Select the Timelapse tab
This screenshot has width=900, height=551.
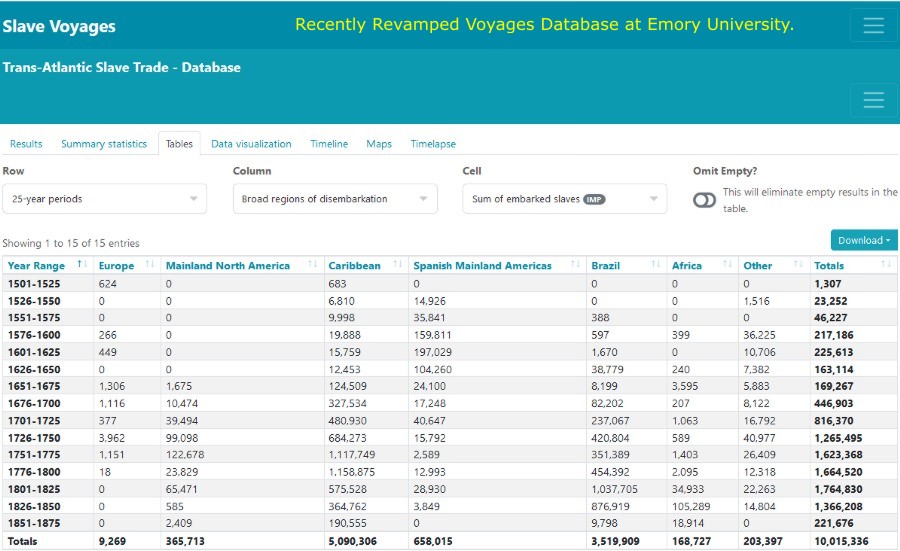pos(433,144)
